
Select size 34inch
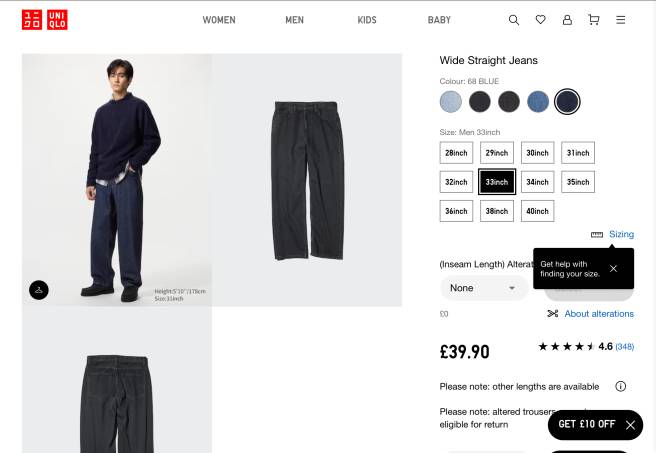[x=537, y=182]
